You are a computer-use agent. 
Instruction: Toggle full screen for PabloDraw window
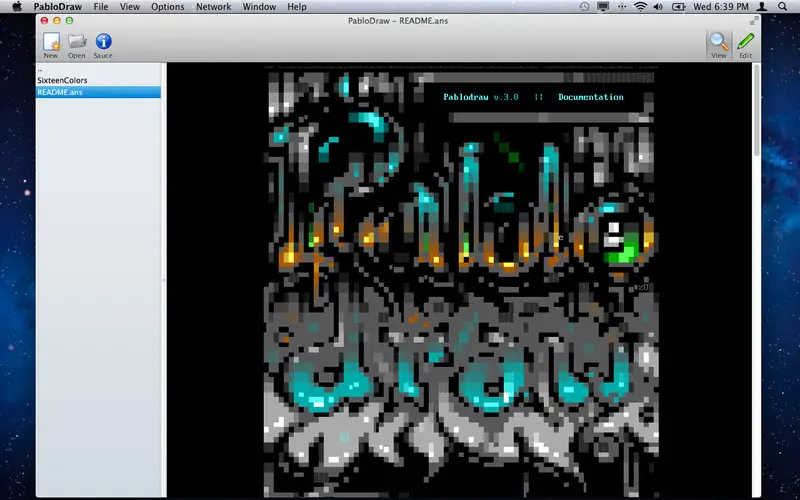click(x=754, y=20)
